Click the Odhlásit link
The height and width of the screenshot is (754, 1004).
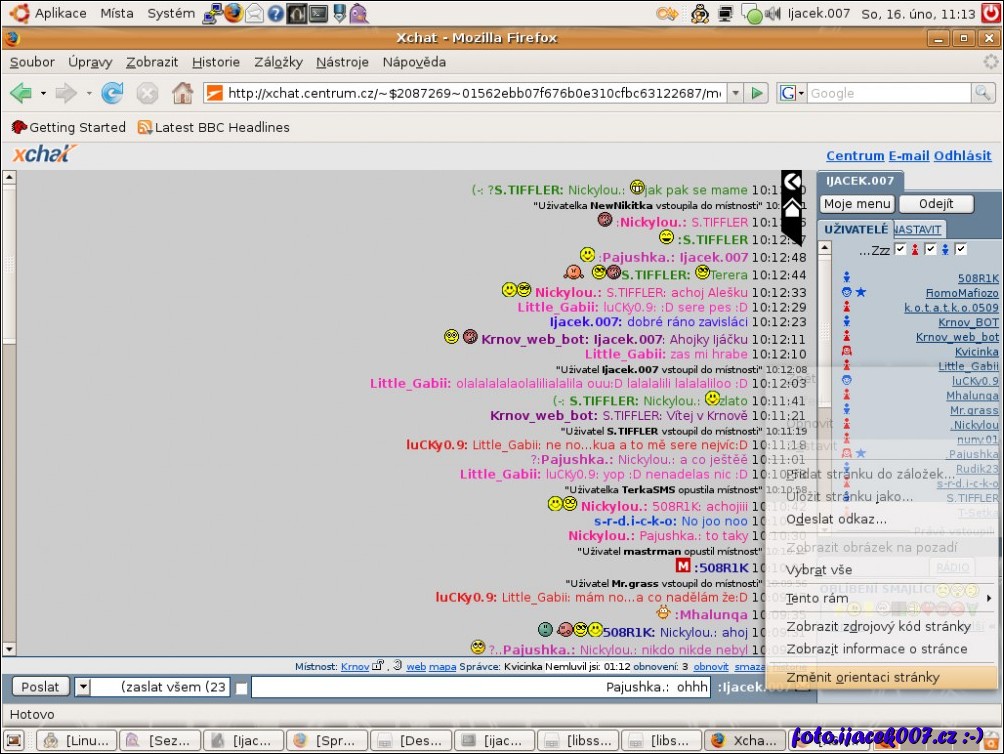[962, 156]
